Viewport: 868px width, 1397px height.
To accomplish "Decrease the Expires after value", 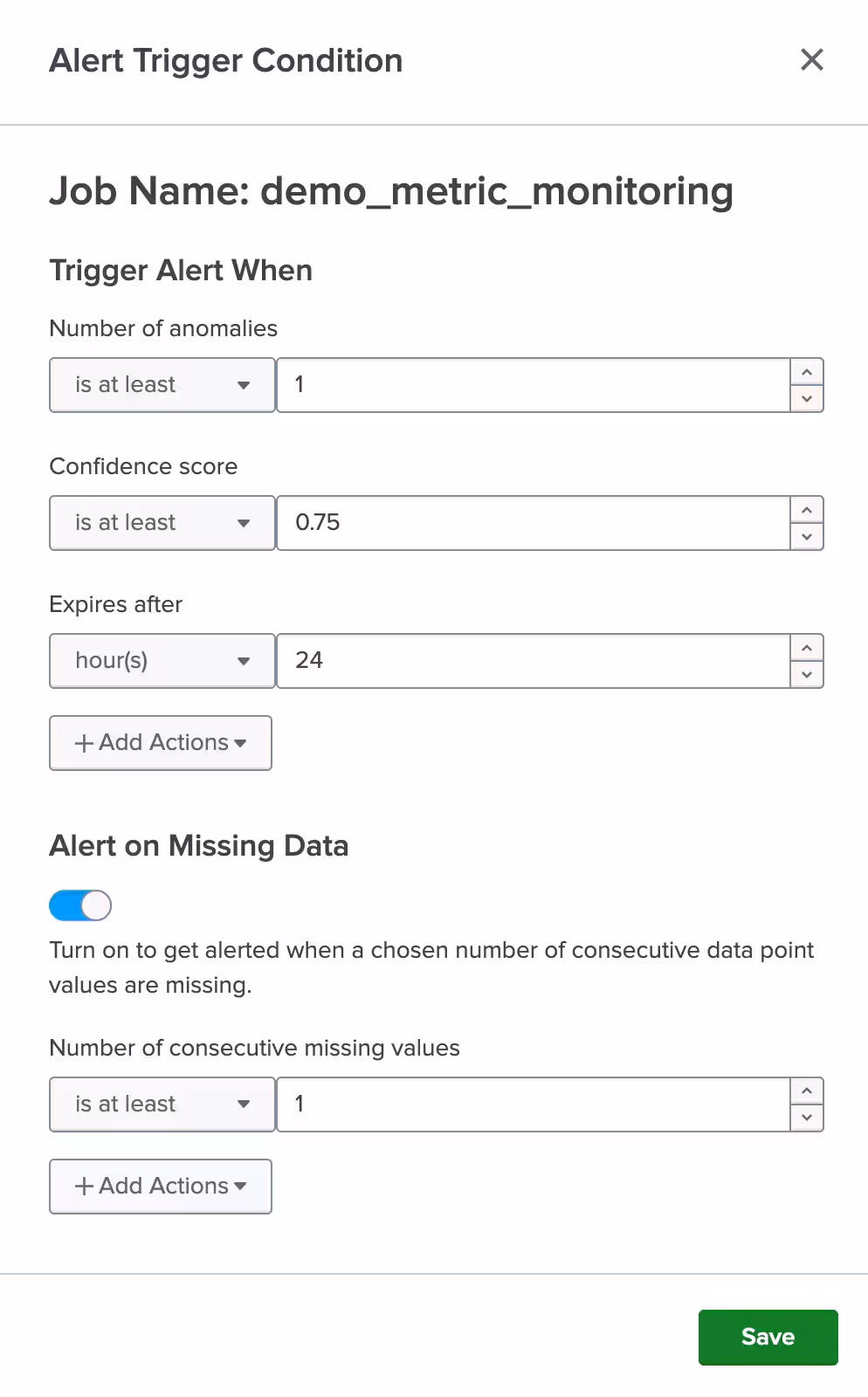I will coord(807,674).
